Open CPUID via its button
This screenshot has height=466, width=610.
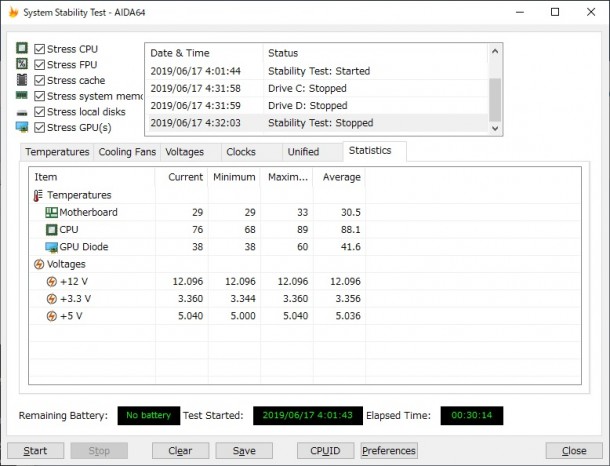[x=325, y=451]
